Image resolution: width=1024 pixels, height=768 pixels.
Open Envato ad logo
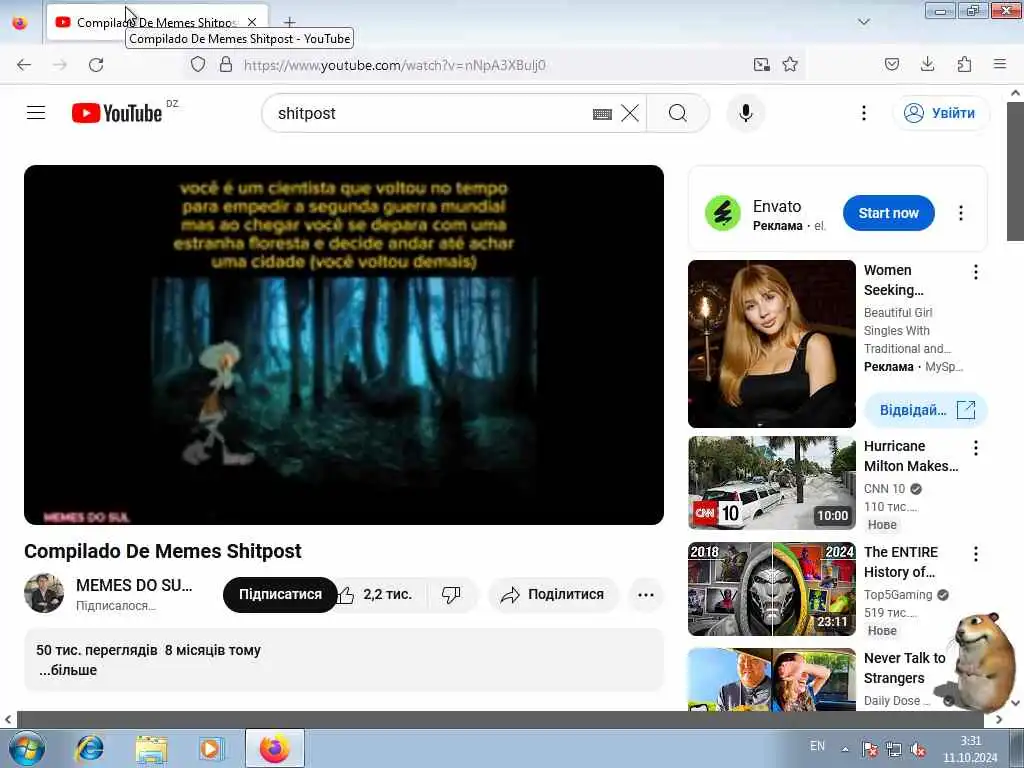tap(722, 213)
